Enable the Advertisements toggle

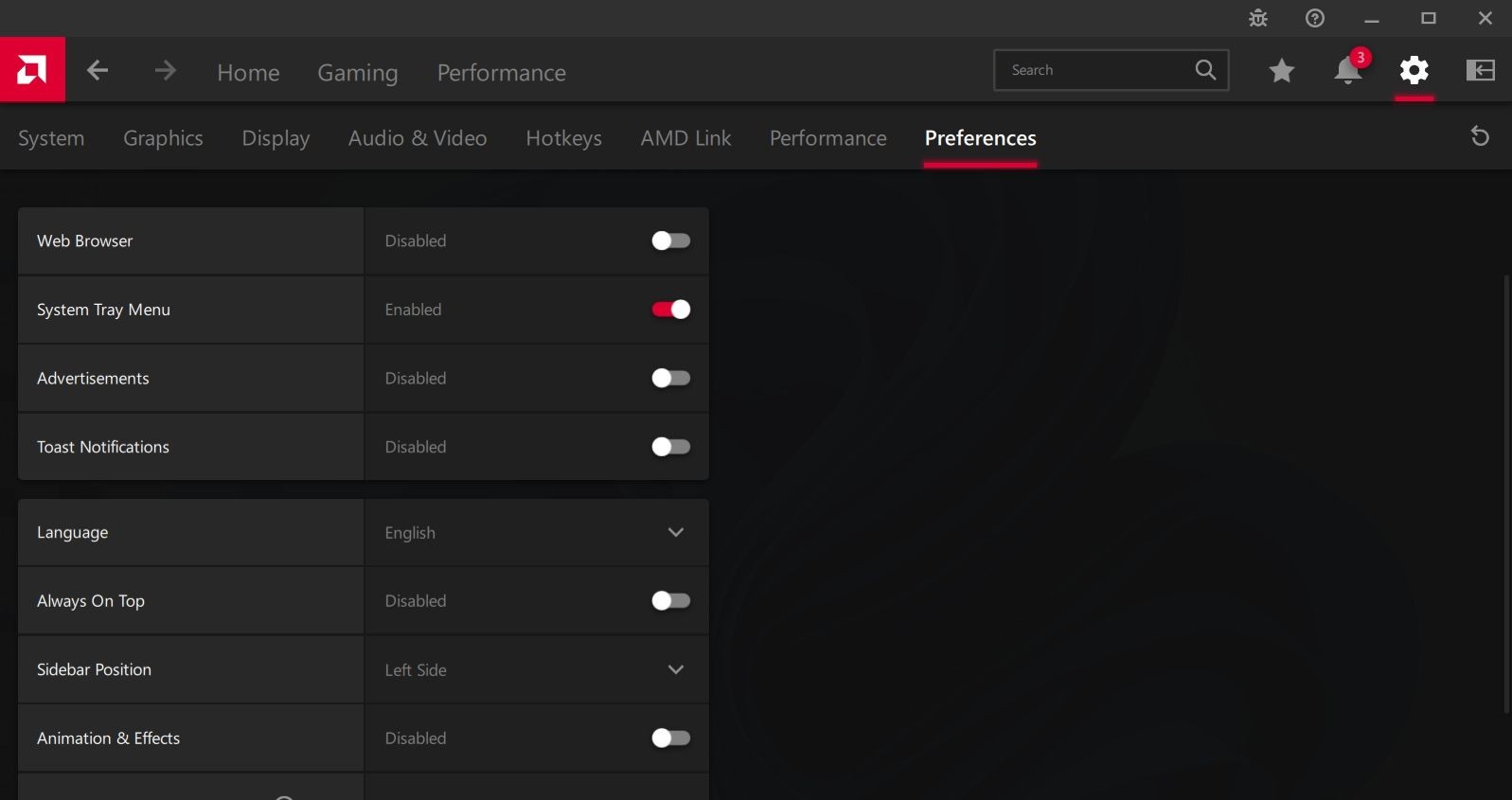670,378
